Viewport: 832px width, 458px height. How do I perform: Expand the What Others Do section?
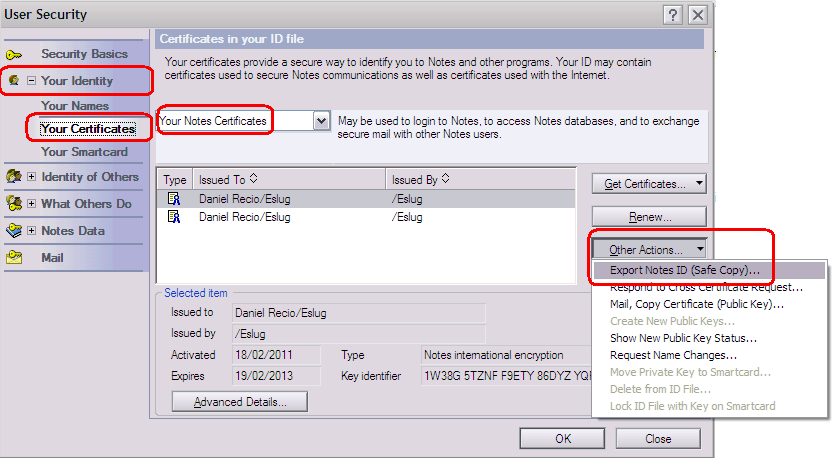pyautogui.click(x=31, y=204)
